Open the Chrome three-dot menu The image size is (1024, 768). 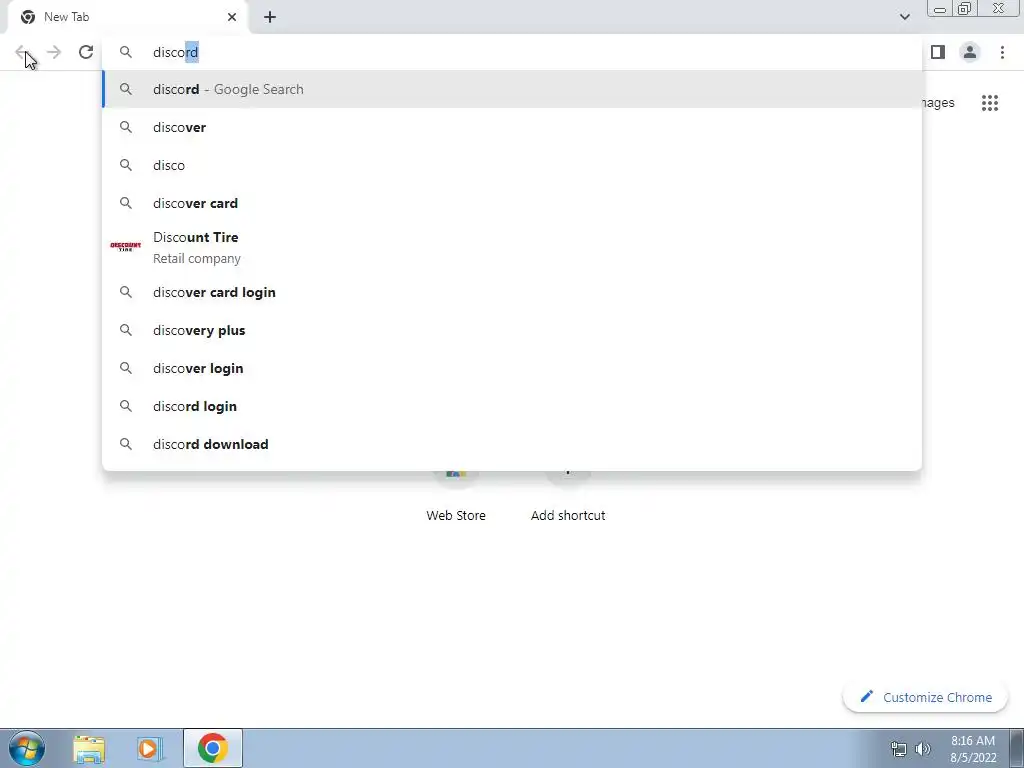coord(1002,52)
